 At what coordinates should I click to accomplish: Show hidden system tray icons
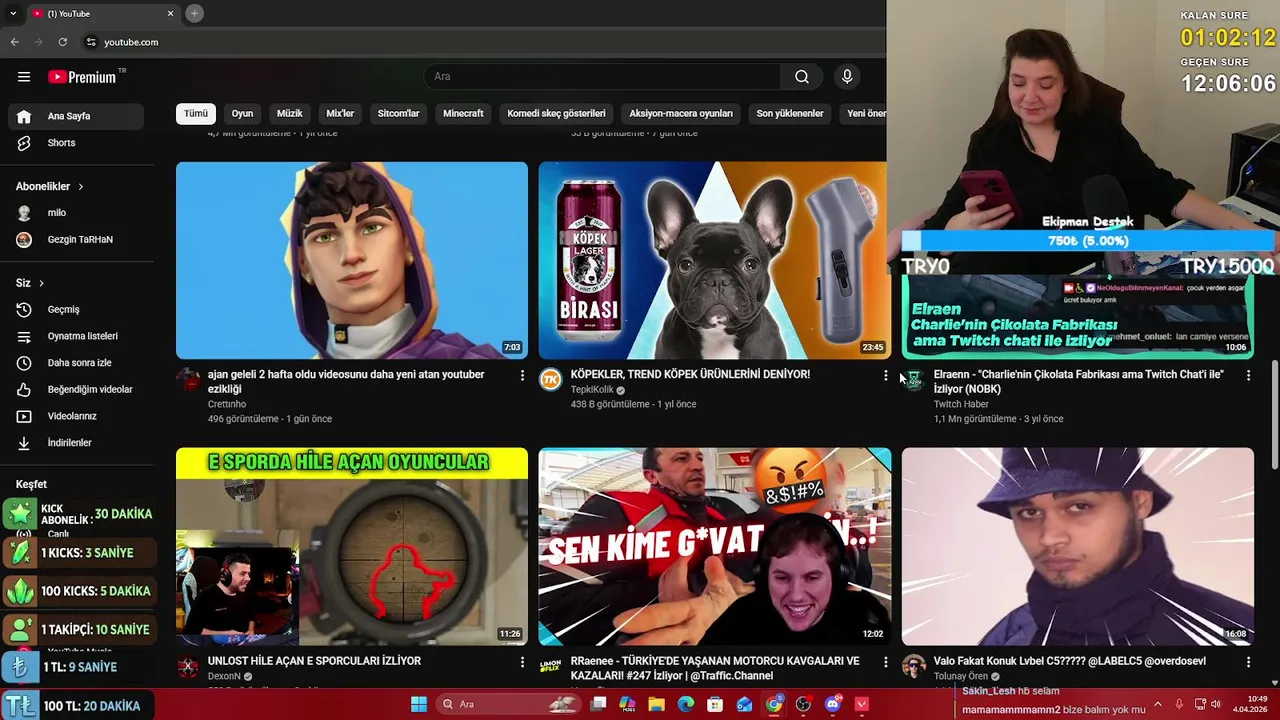[1158, 704]
